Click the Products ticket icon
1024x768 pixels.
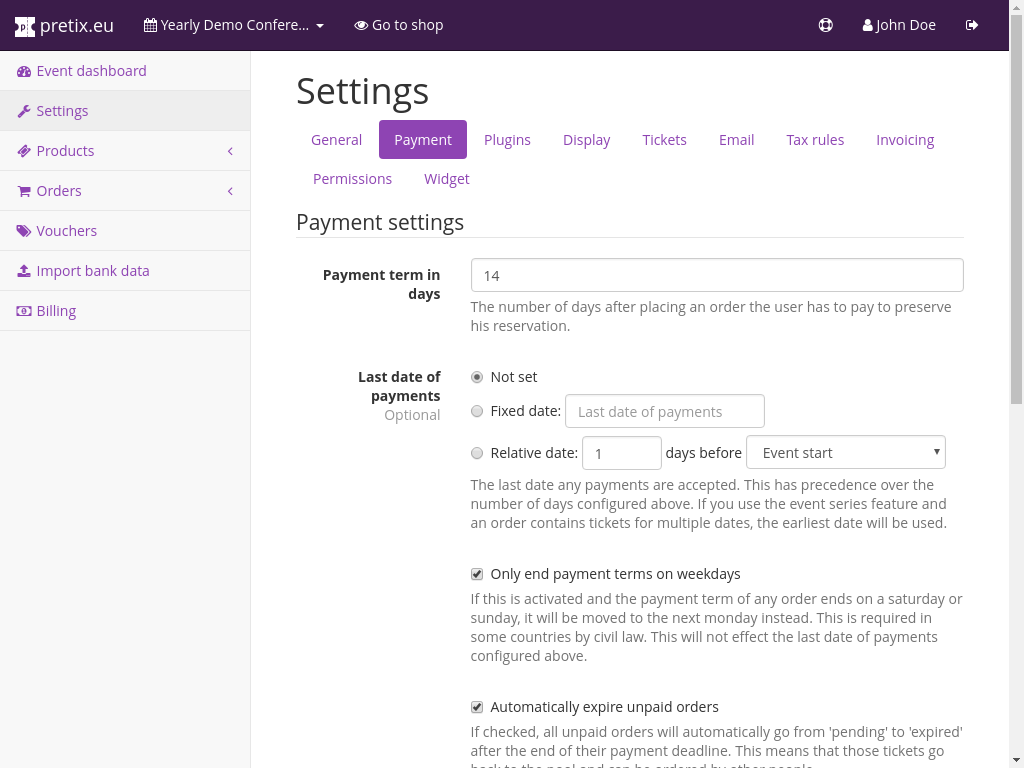(x=24, y=151)
